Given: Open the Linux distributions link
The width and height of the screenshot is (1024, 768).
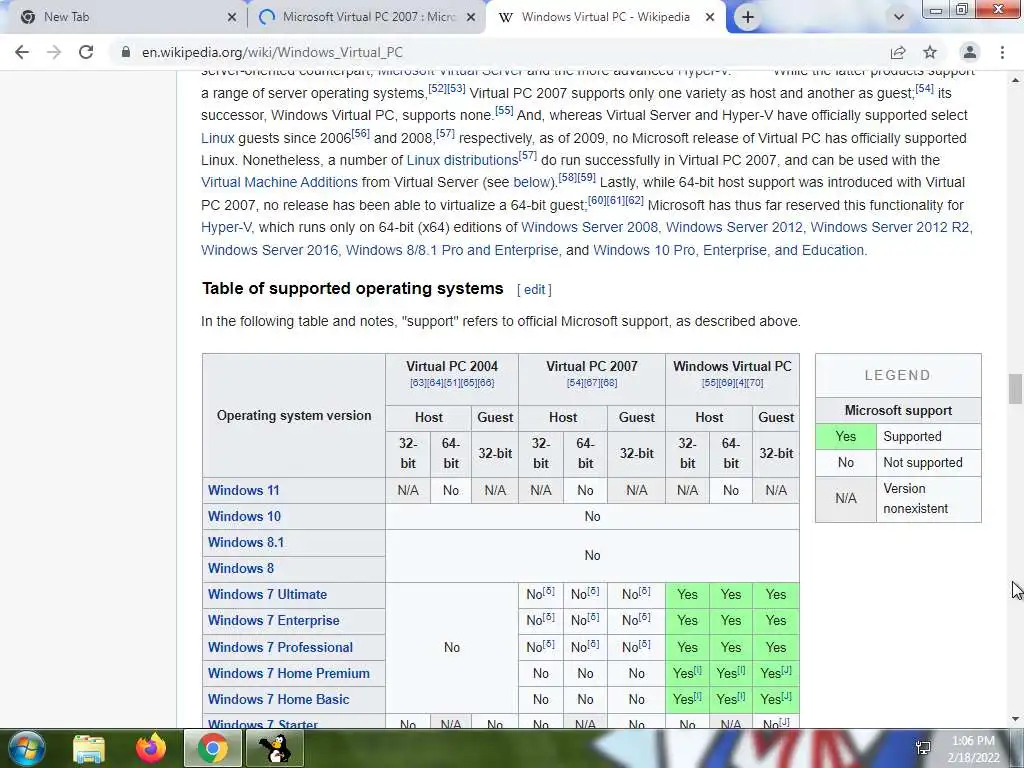Looking at the screenshot, I should click(462, 160).
